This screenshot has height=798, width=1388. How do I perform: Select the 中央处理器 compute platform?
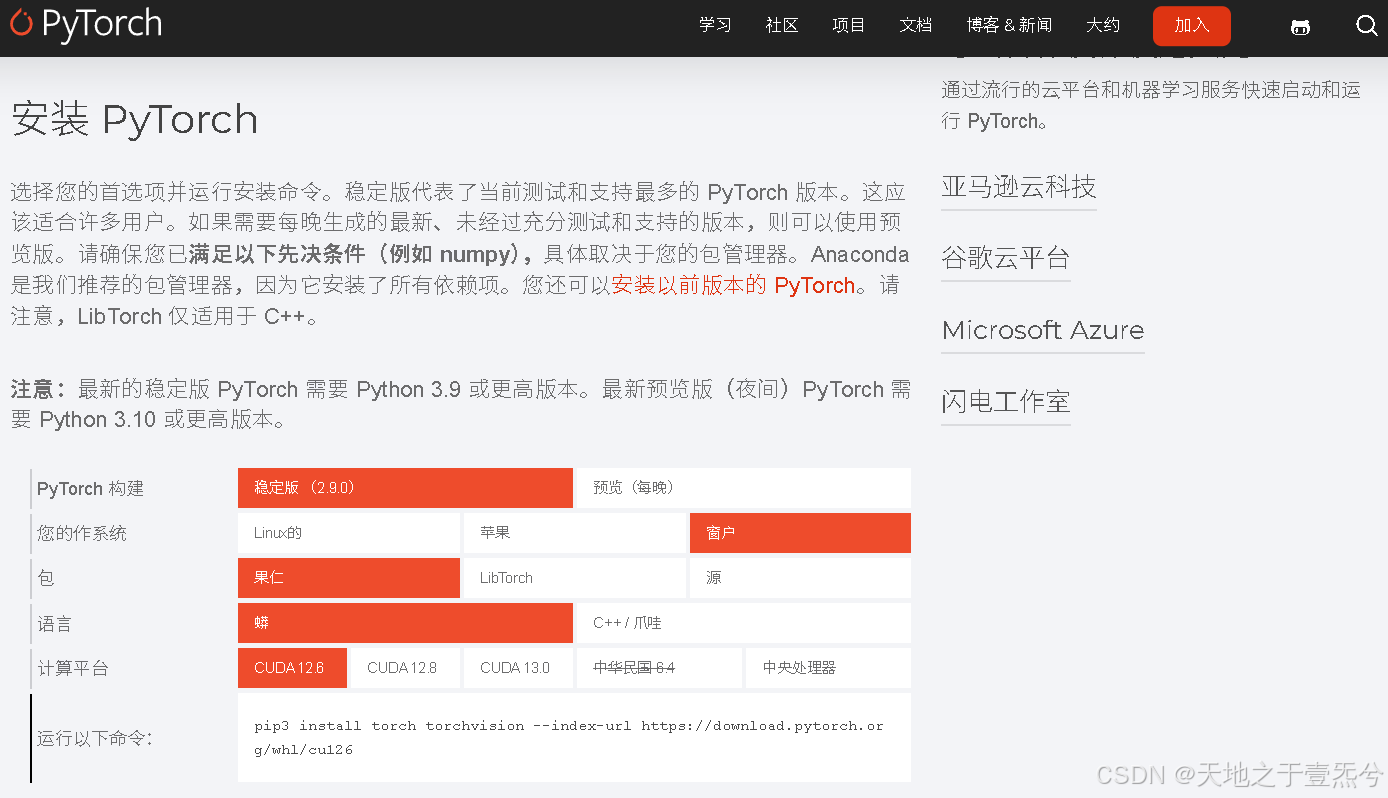828,668
